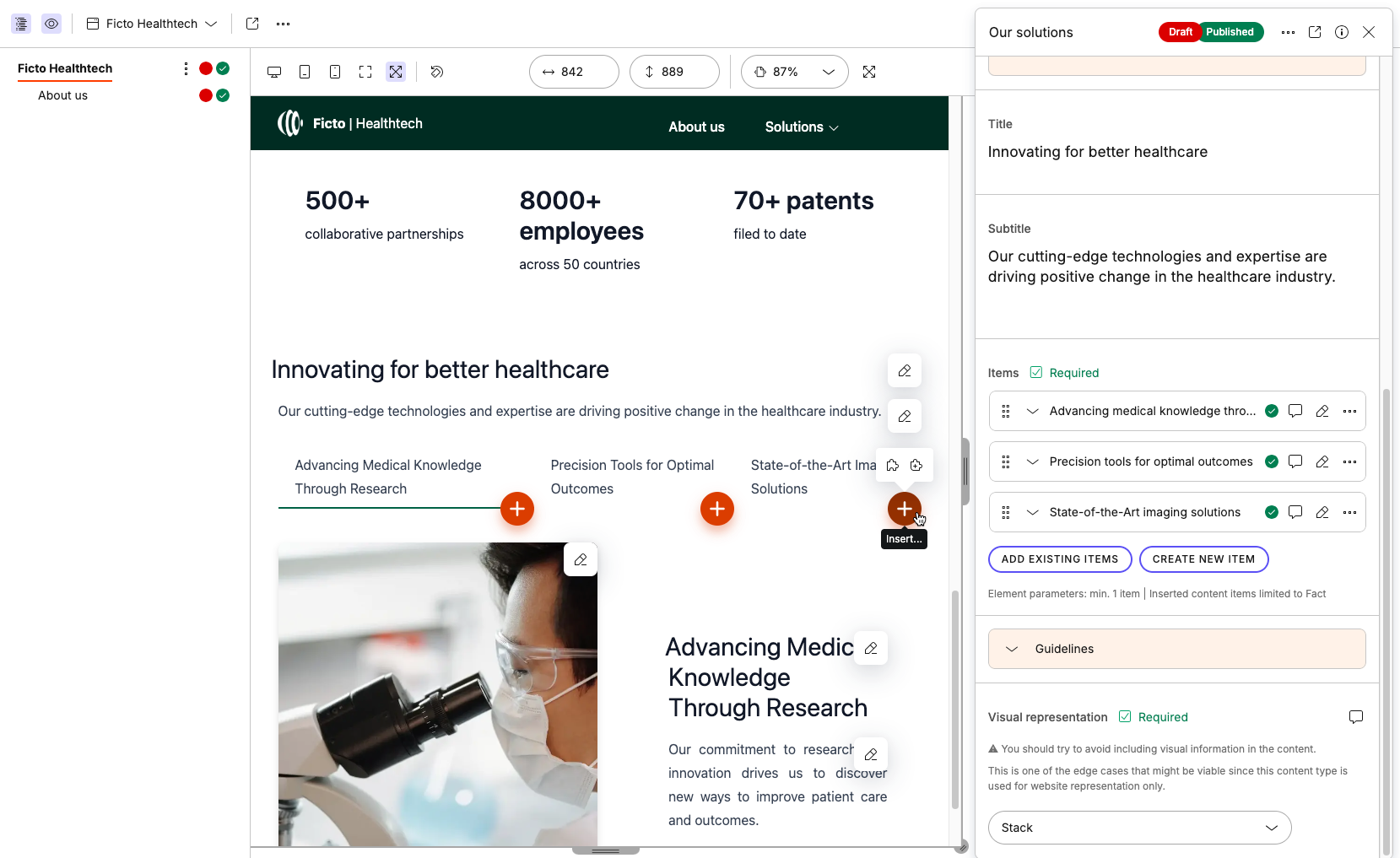Switch preview to mobile device view

click(x=335, y=72)
